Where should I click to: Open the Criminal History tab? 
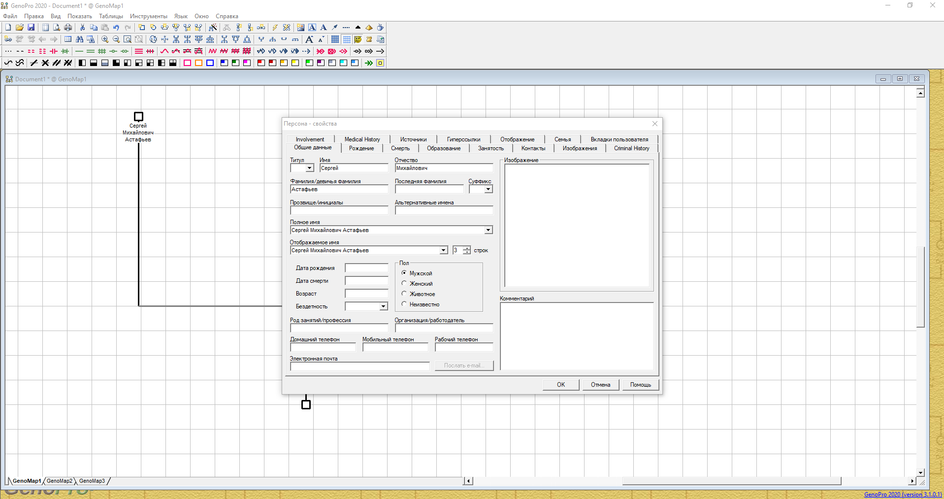tap(632, 148)
